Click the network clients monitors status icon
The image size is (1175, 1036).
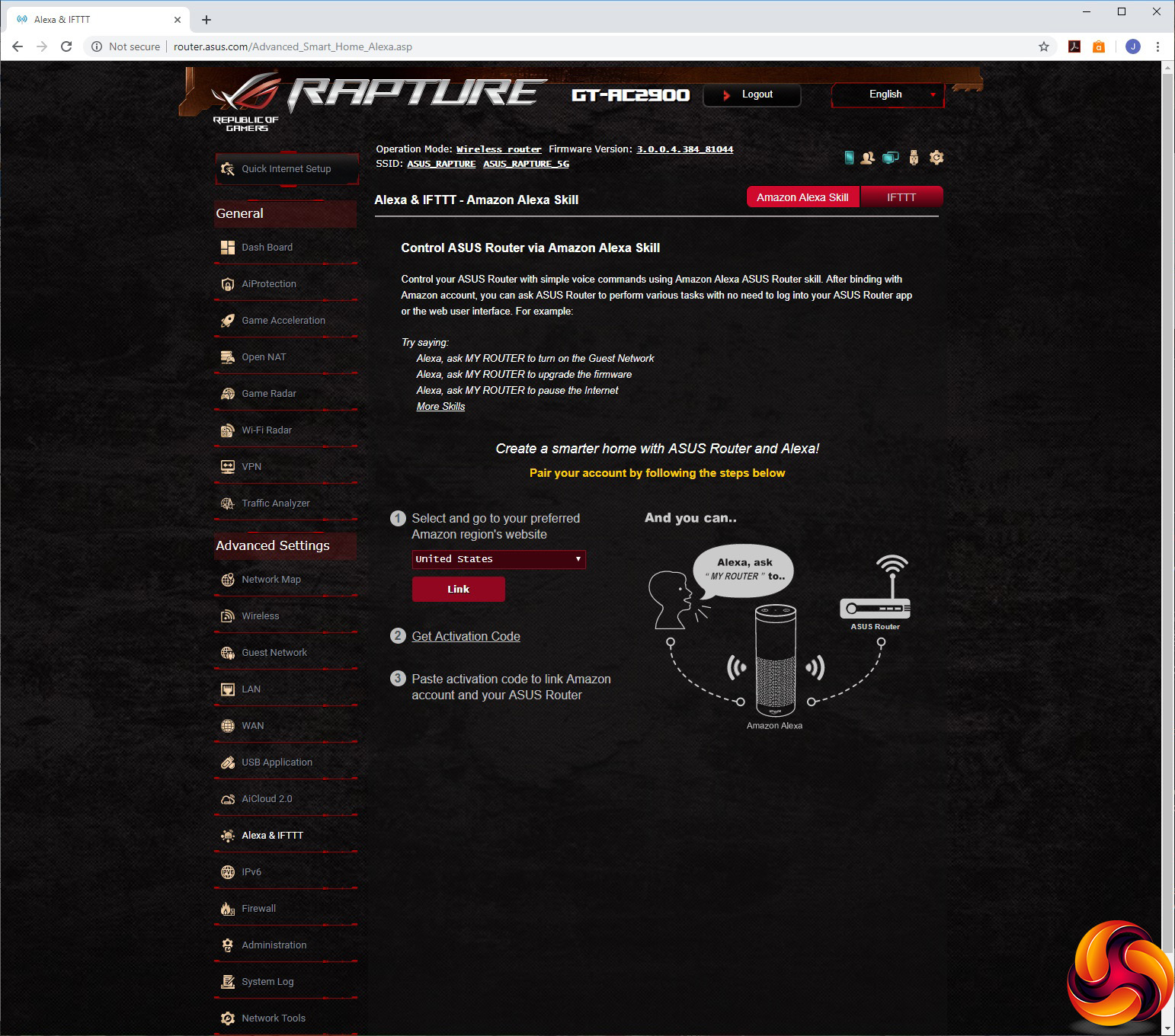tap(890, 158)
